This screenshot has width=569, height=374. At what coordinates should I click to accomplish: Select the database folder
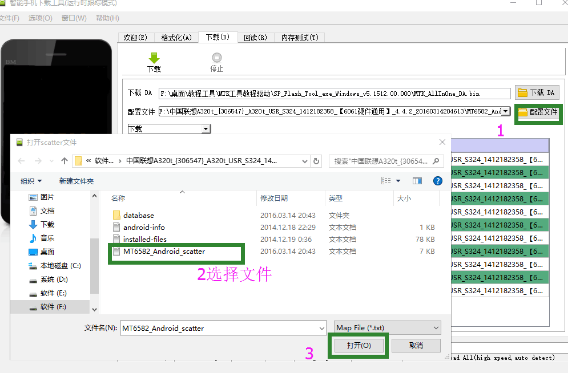[139, 215]
